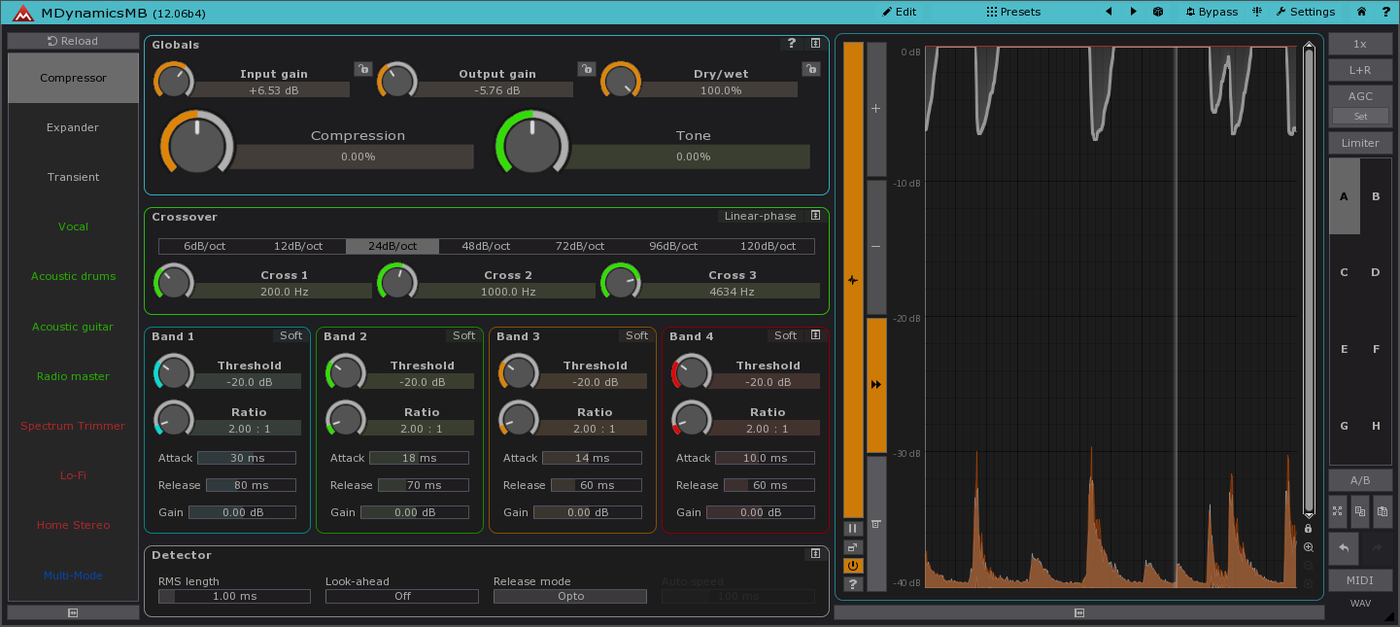The width and height of the screenshot is (1400, 627).
Task: Click the undo arrow button
Action: [x=1343, y=548]
